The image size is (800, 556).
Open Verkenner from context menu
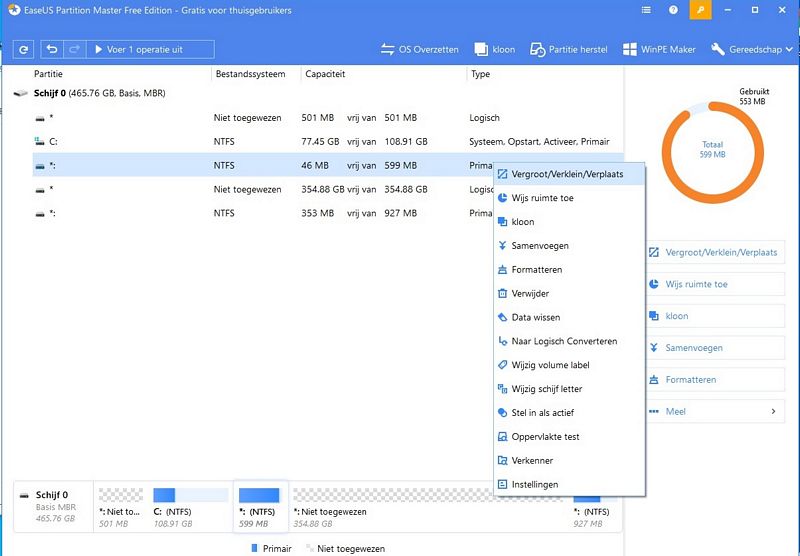[x=569, y=461]
